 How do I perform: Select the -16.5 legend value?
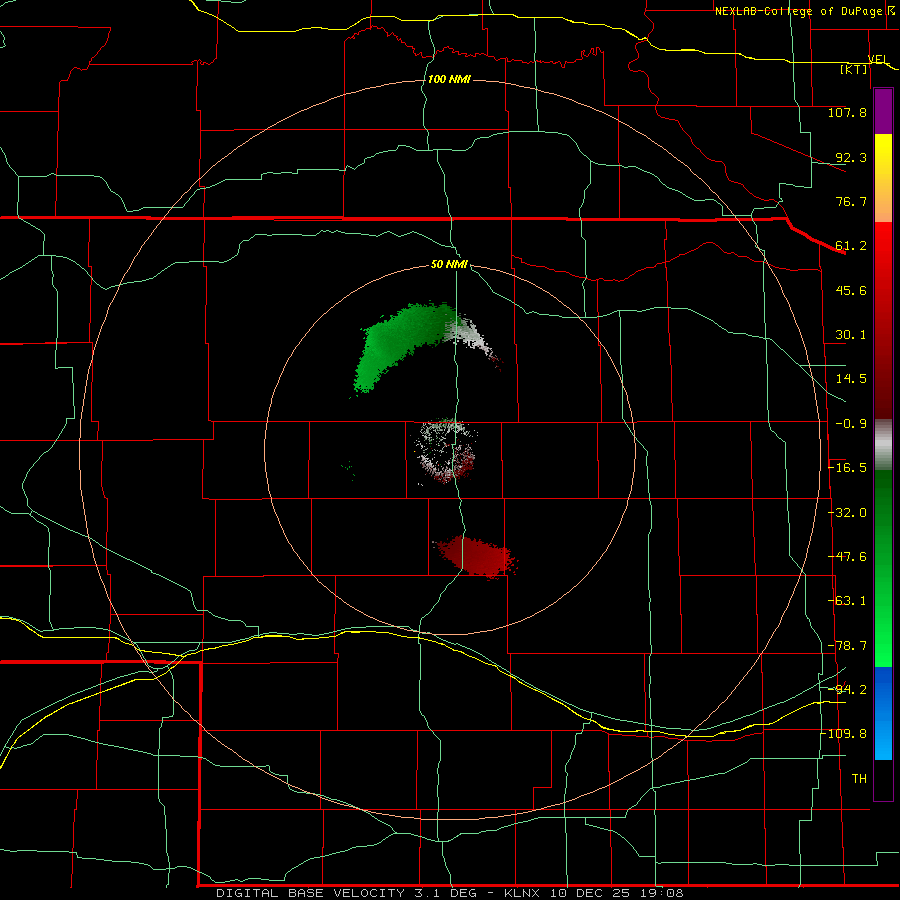847,468
